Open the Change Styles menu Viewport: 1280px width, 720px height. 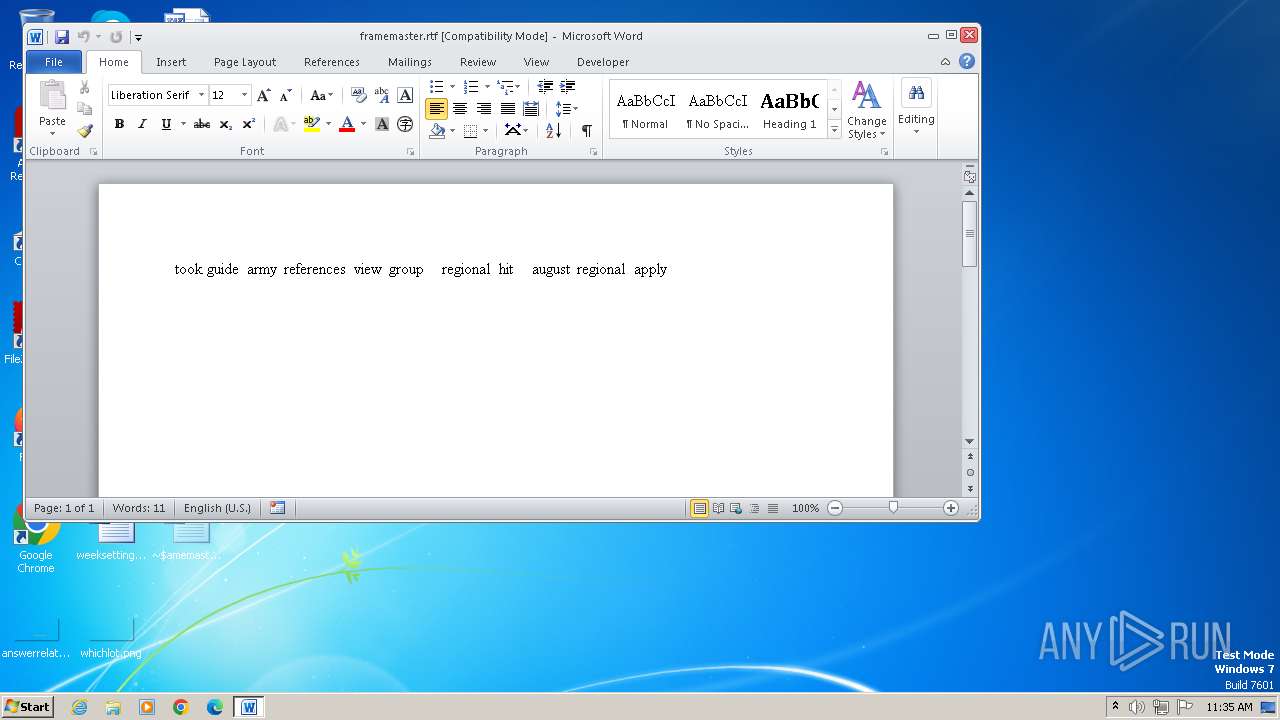click(x=866, y=110)
